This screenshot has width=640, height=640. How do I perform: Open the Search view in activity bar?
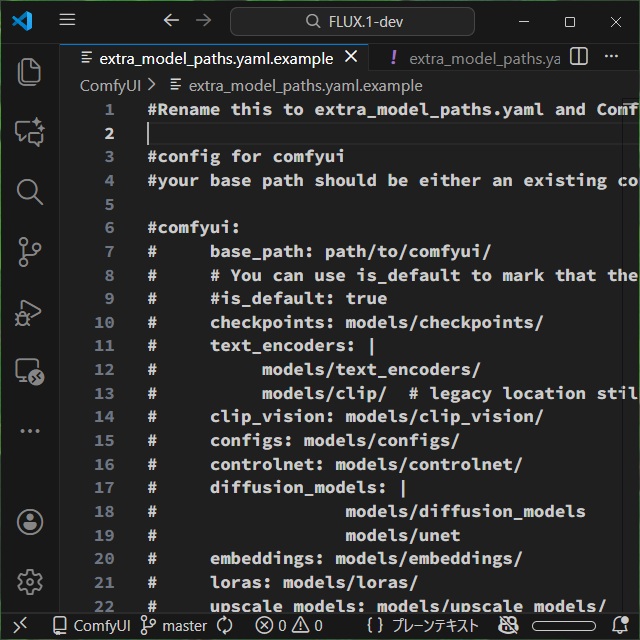point(29,192)
